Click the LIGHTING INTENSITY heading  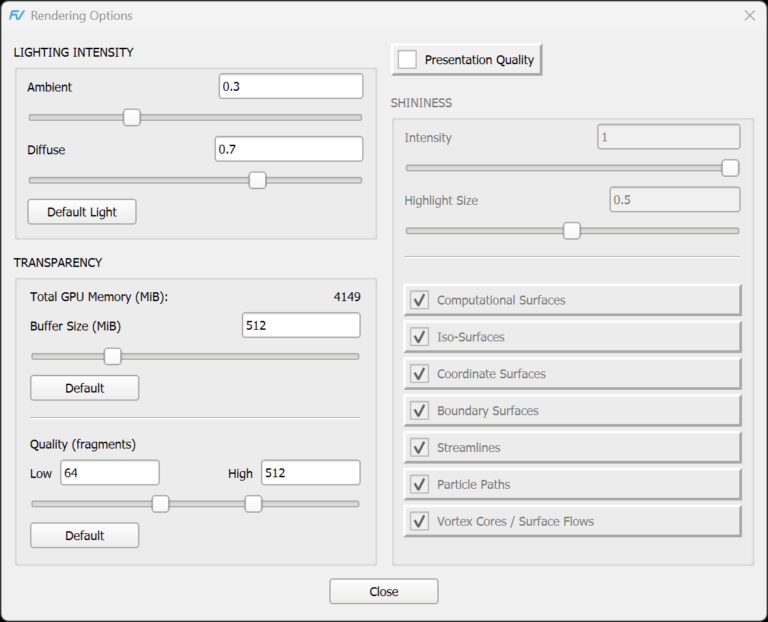73,52
